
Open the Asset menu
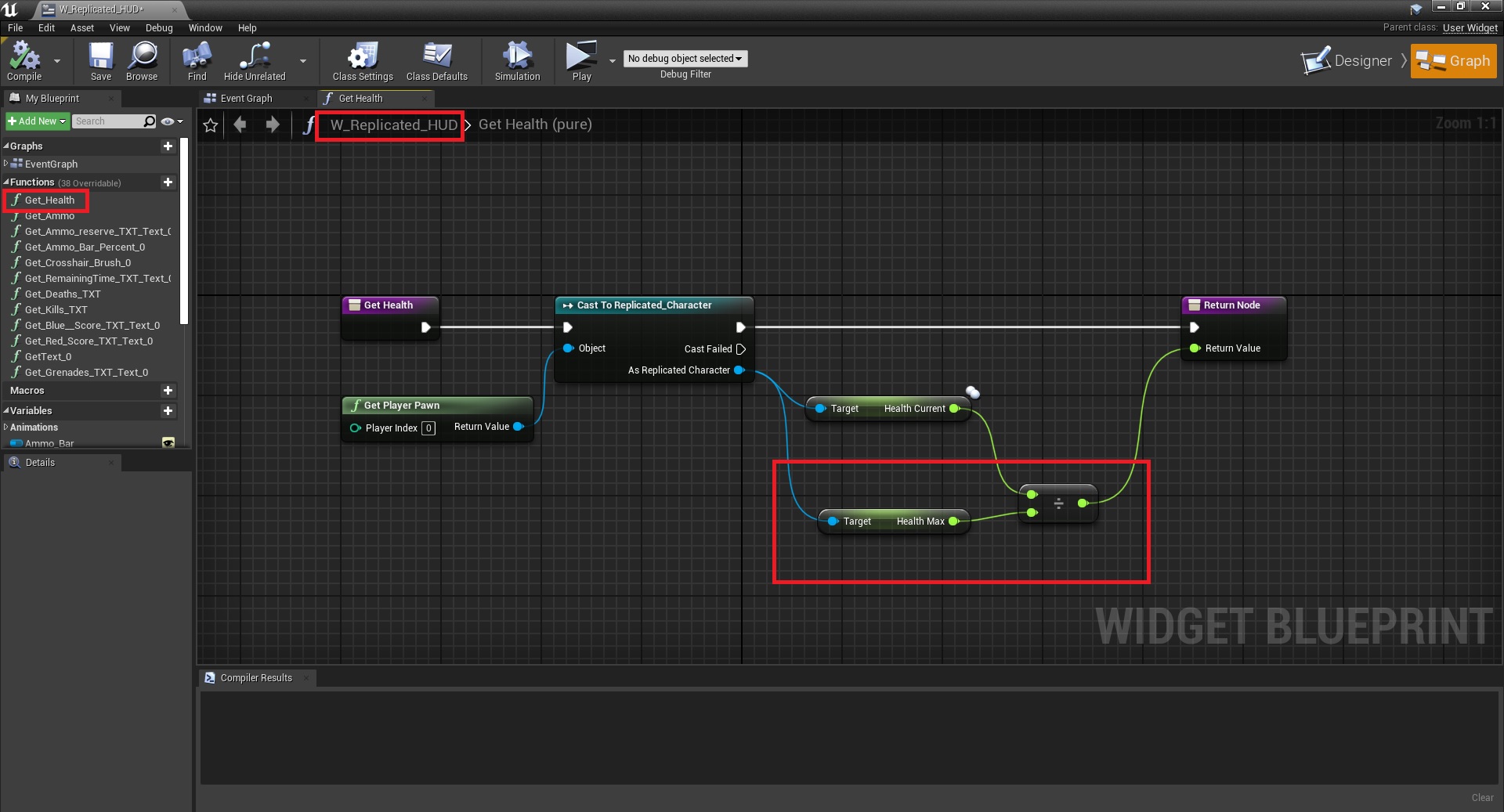(x=81, y=28)
